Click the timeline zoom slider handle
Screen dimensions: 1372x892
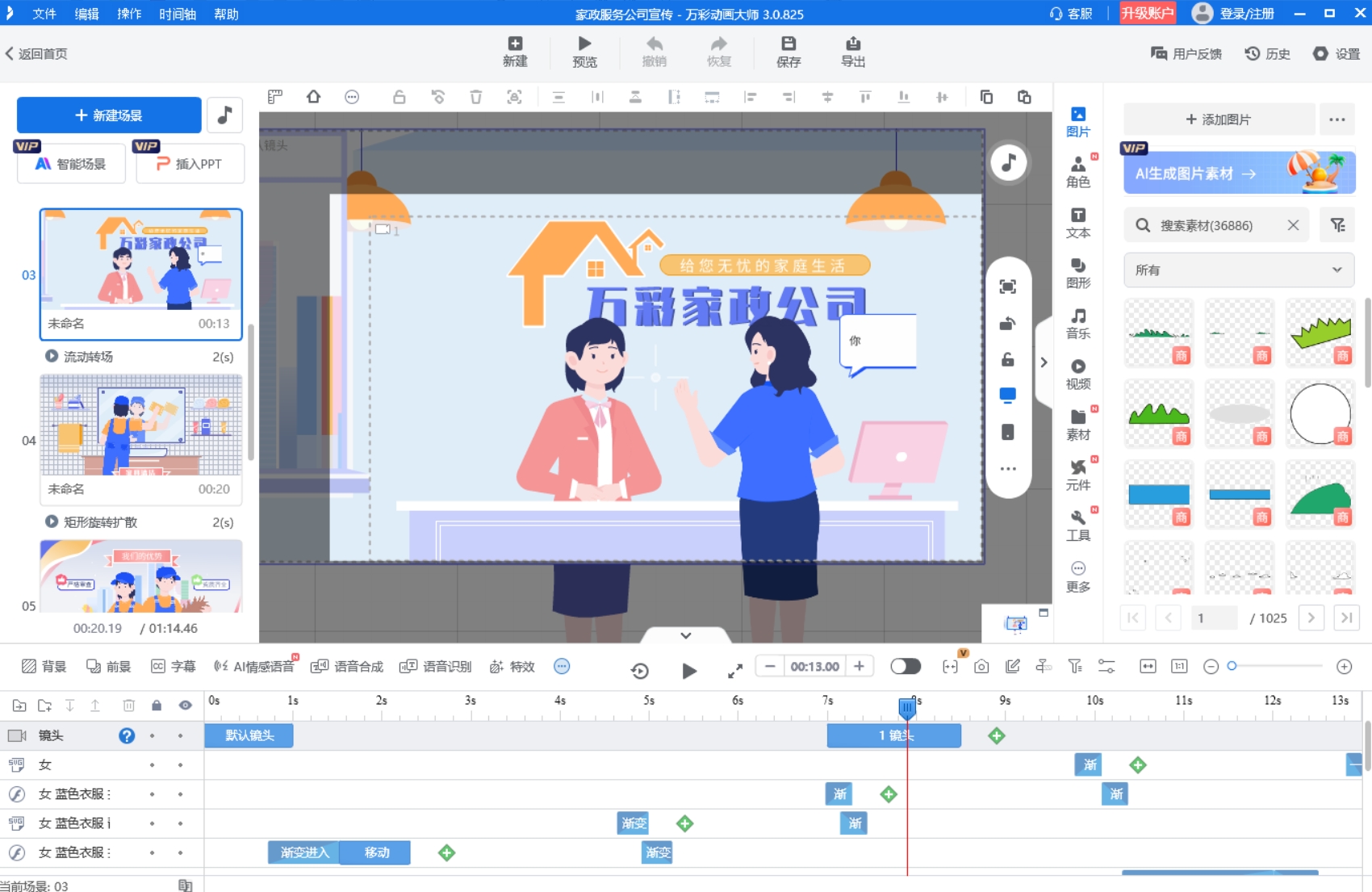(x=1232, y=666)
